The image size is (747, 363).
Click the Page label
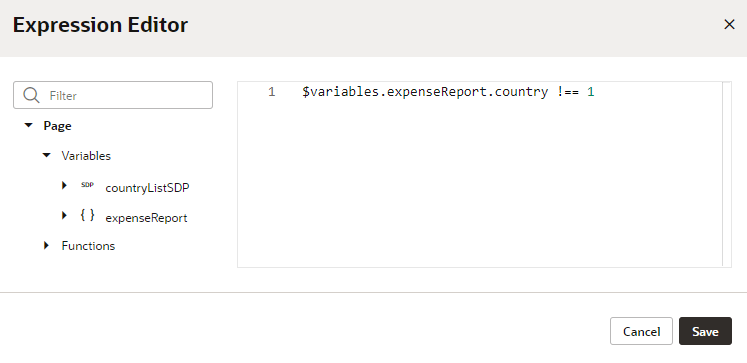click(57, 126)
